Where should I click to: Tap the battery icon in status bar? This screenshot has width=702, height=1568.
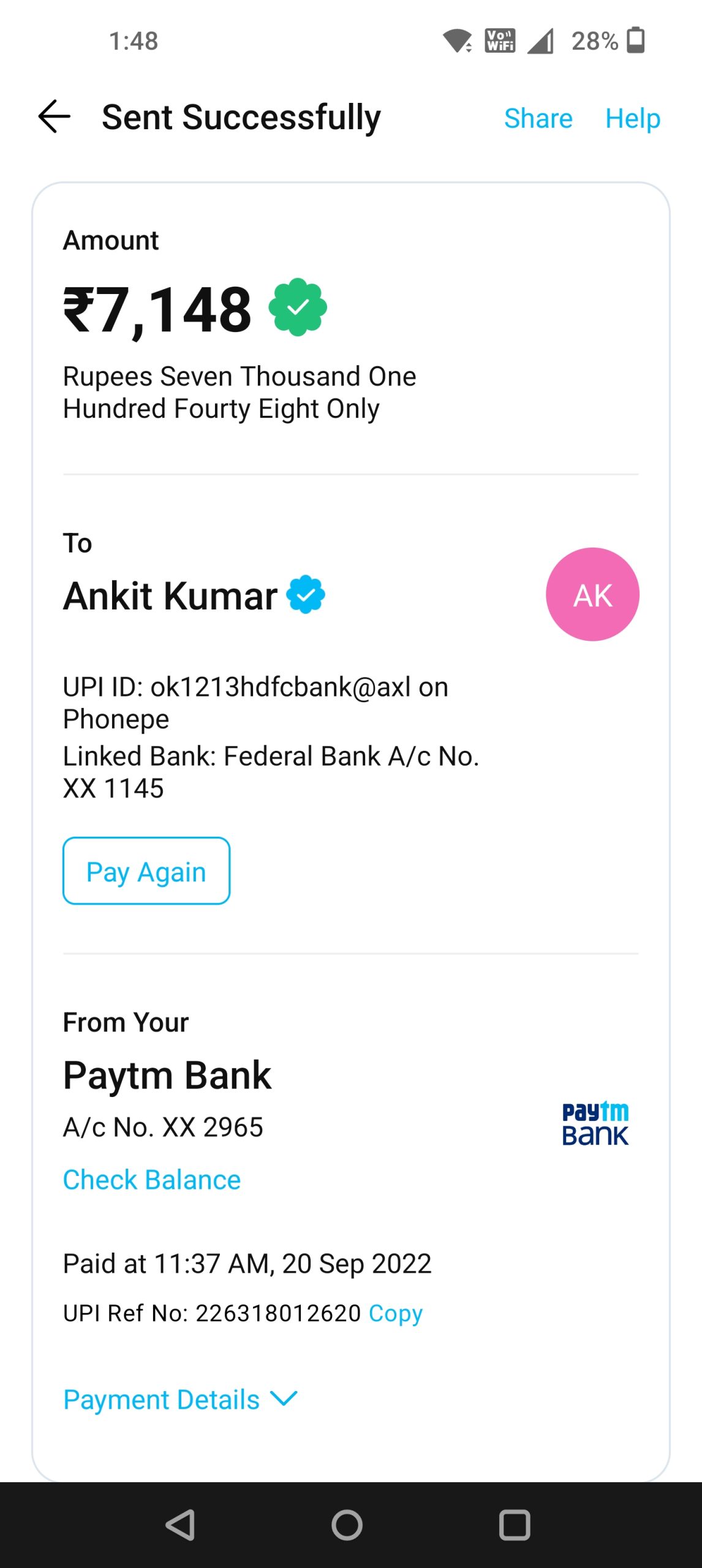point(636,40)
